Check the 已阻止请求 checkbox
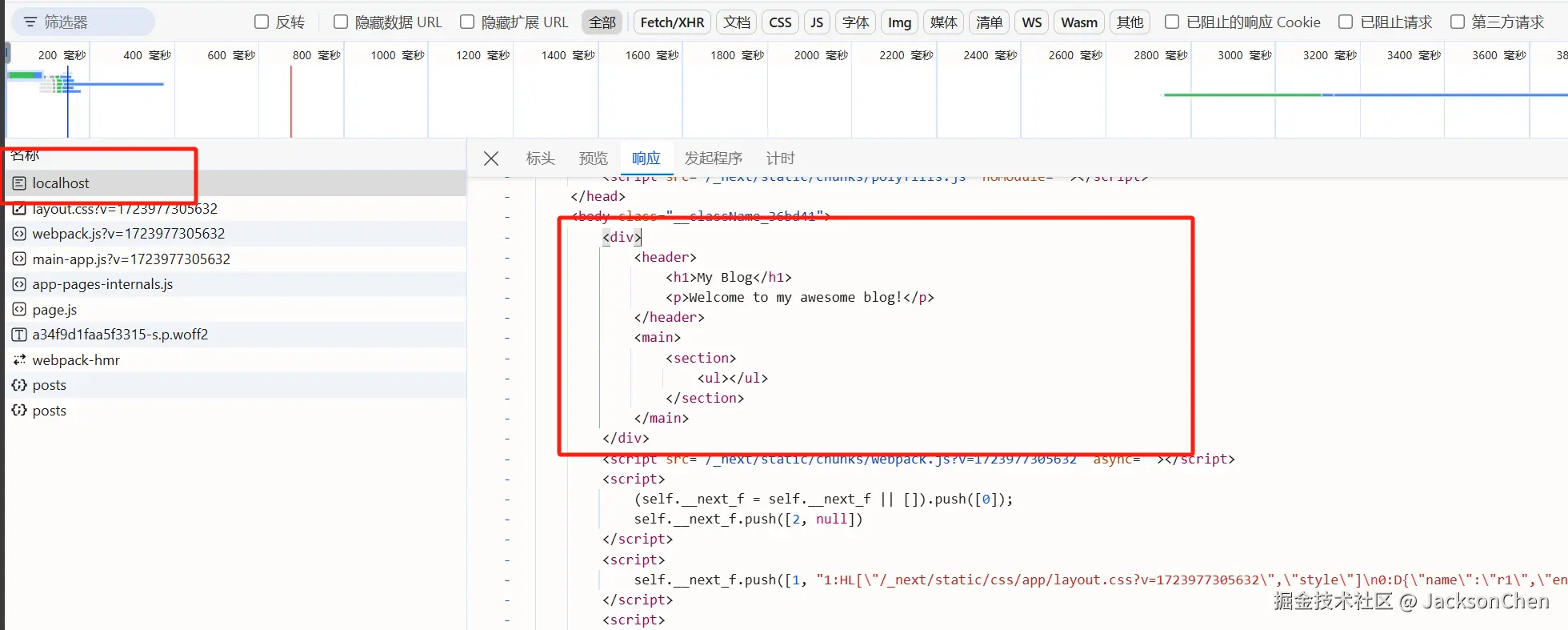The width and height of the screenshot is (1568, 630). [x=1346, y=22]
